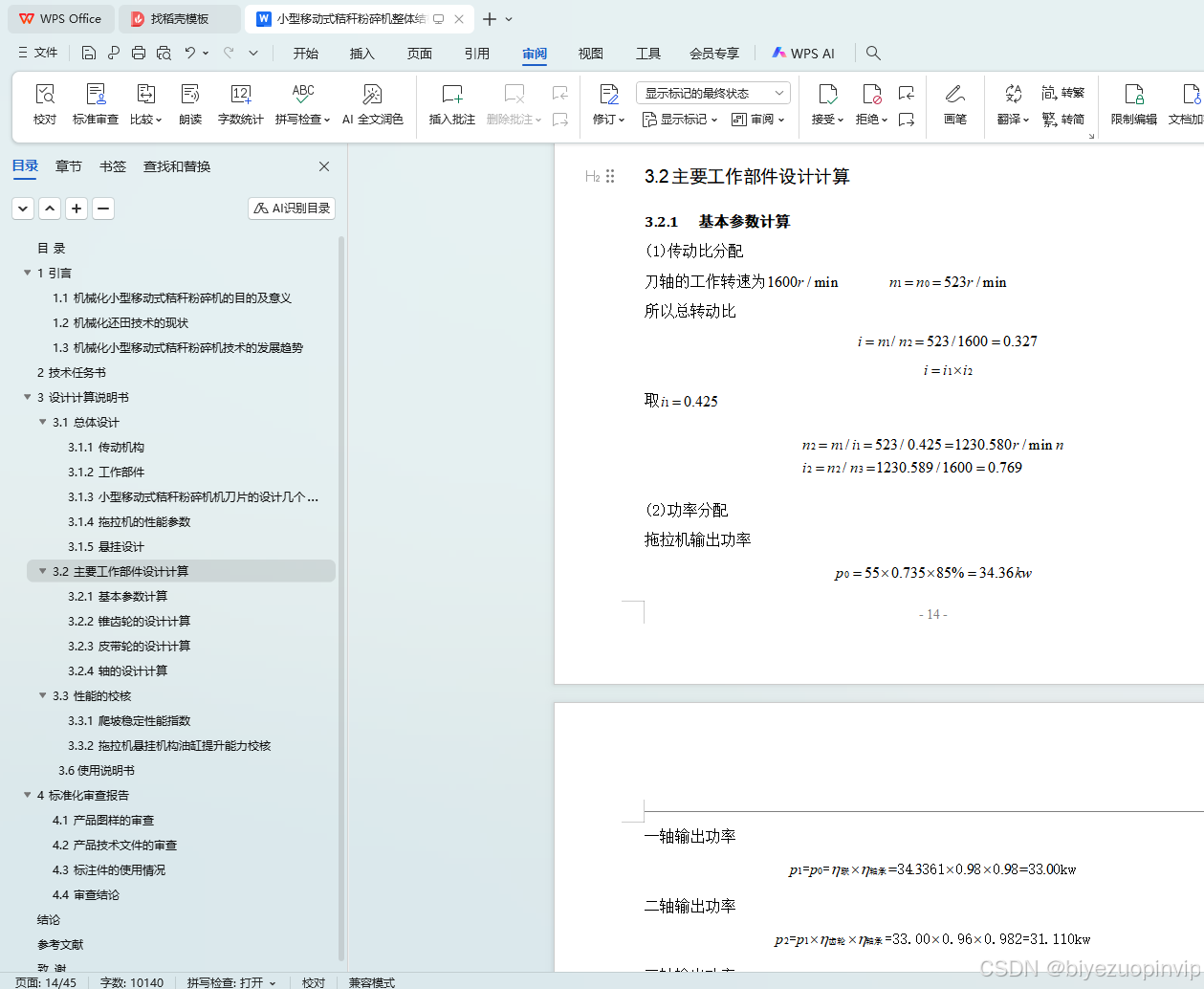Click the export-to-PDF icon beside save

click(x=114, y=53)
